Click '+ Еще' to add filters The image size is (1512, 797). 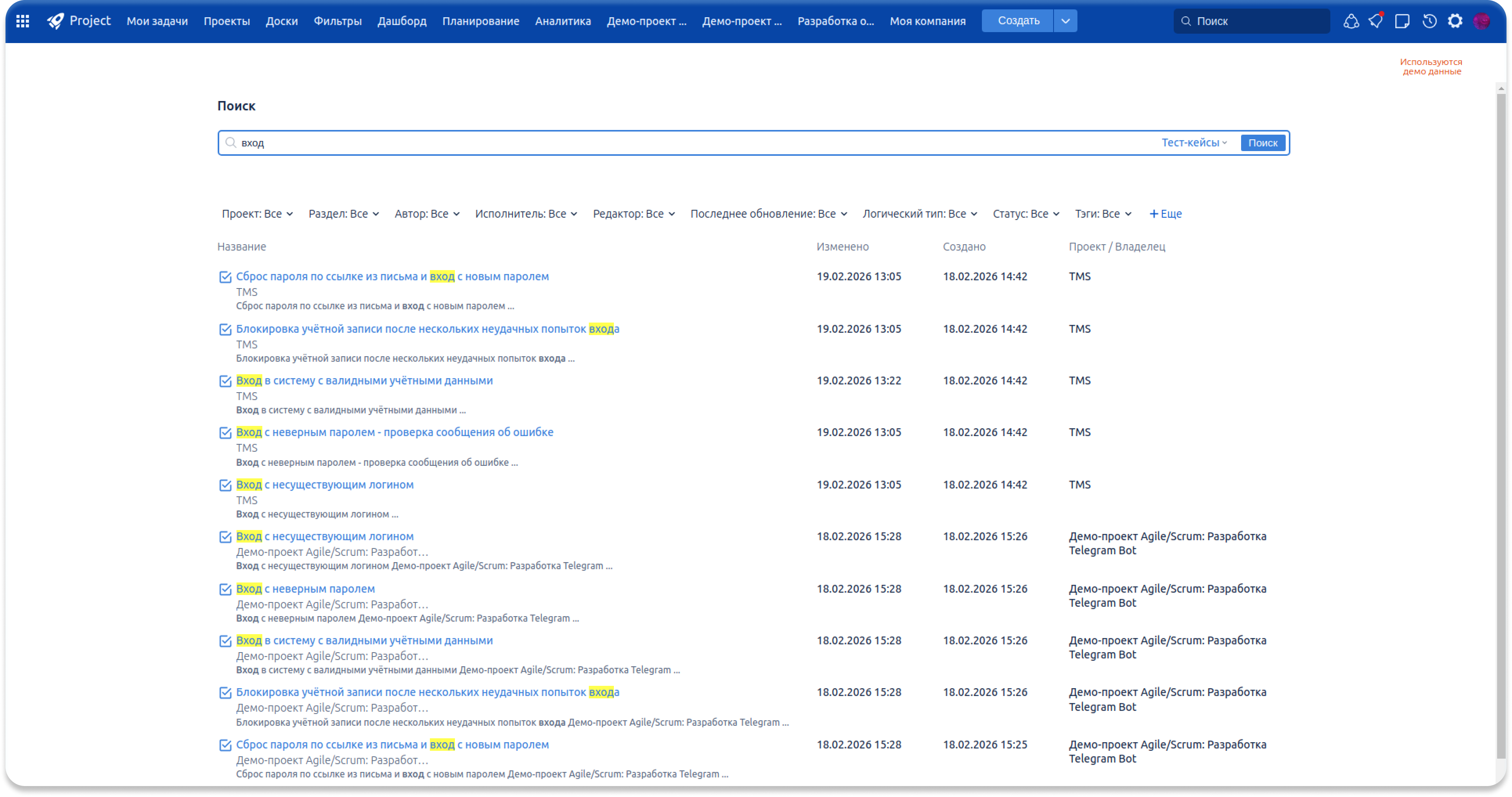1165,214
